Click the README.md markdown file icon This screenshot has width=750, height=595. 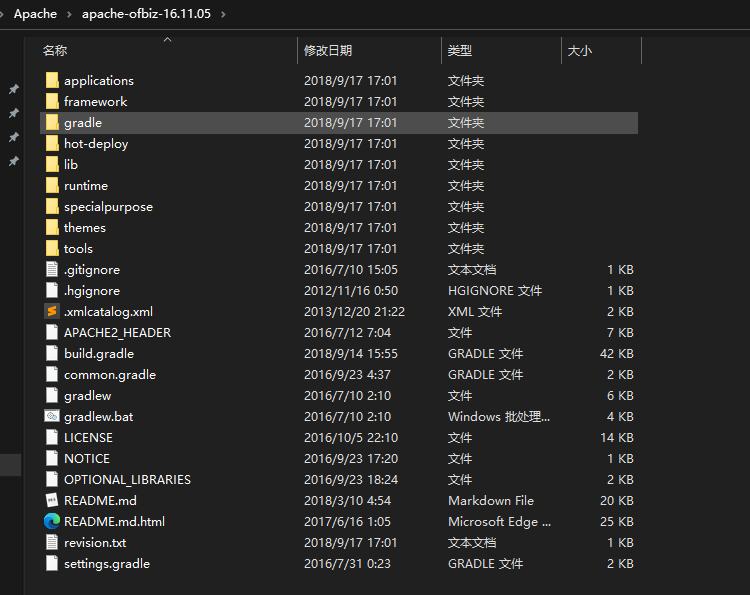click(x=52, y=500)
